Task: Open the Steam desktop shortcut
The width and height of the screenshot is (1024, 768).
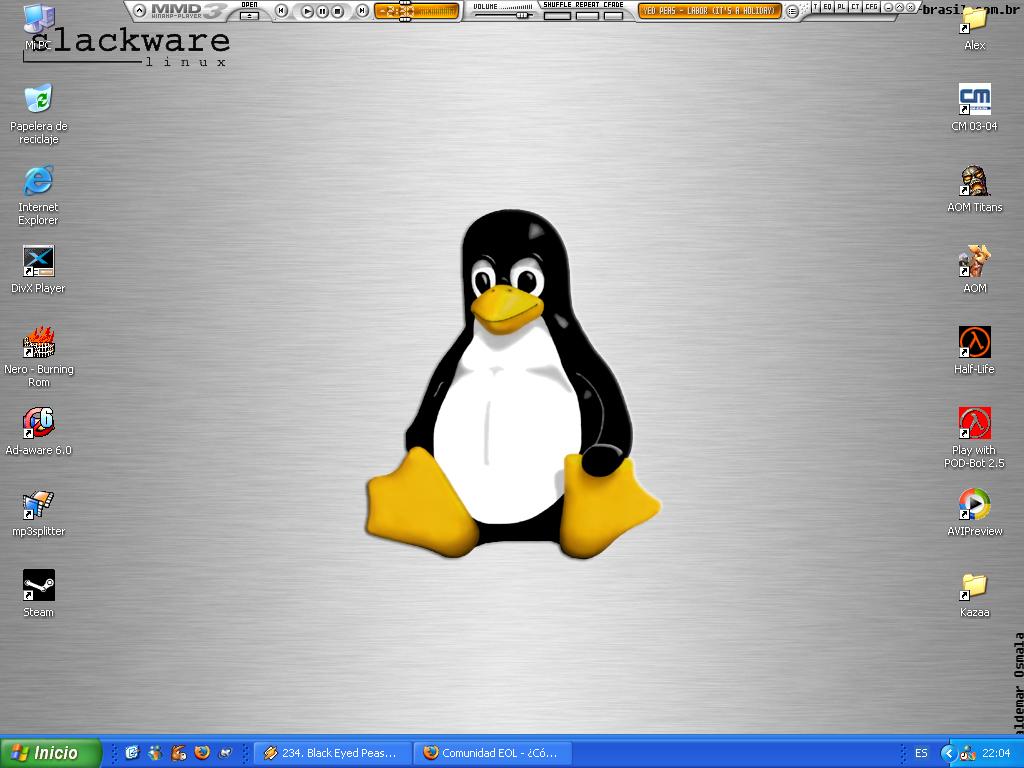Action: 39,586
